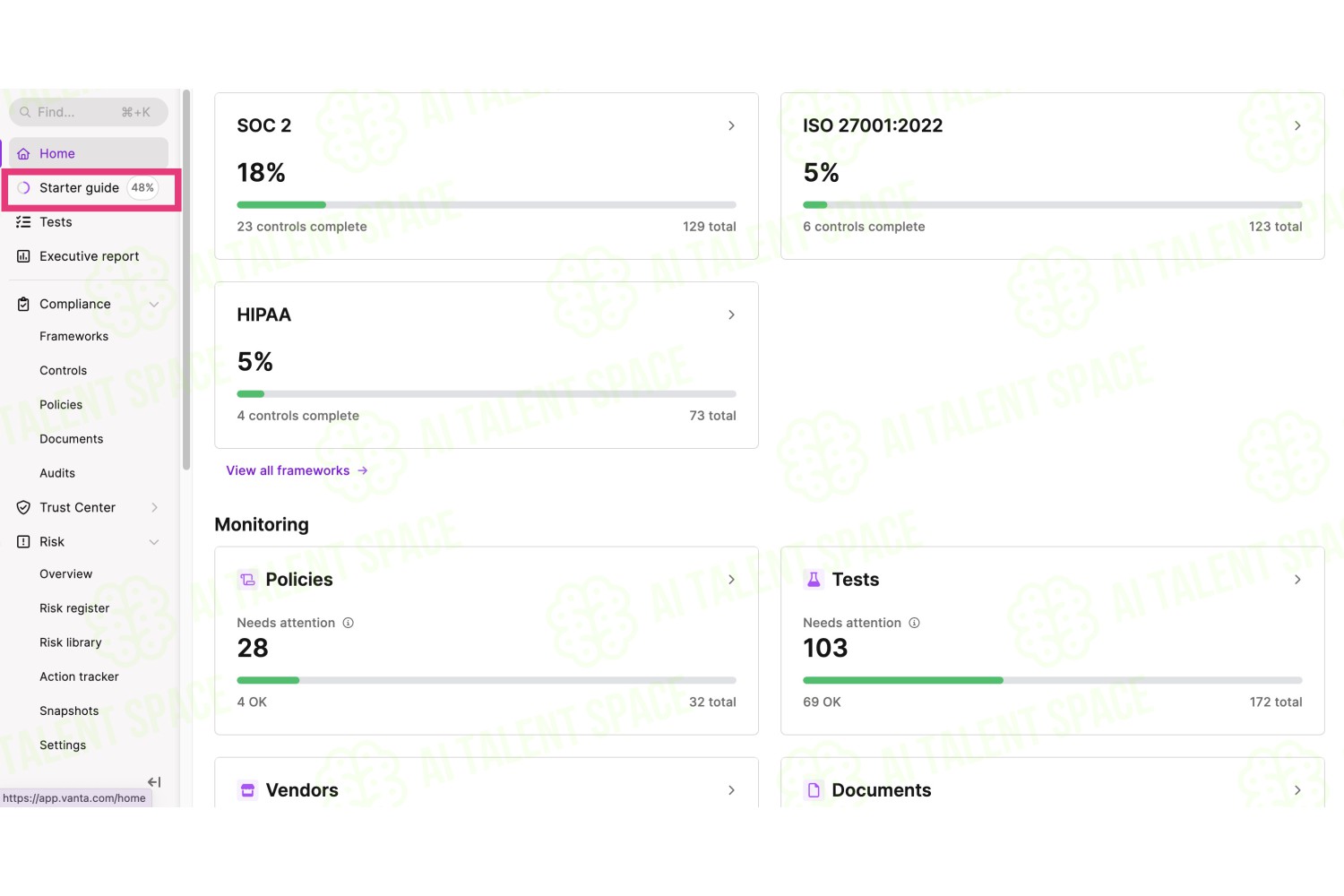Screen dimensions: 1344x896
Task: Expand the Trust Center submenu chevron
Action: click(x=154, y=508)
